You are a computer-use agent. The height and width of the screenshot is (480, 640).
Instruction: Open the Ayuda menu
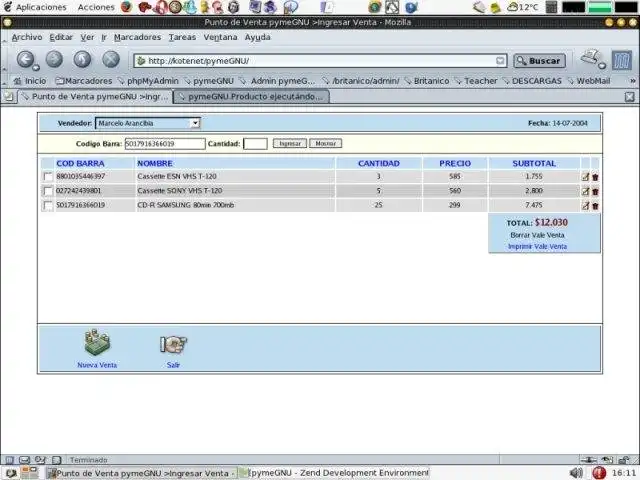click(x=258, y=37)
